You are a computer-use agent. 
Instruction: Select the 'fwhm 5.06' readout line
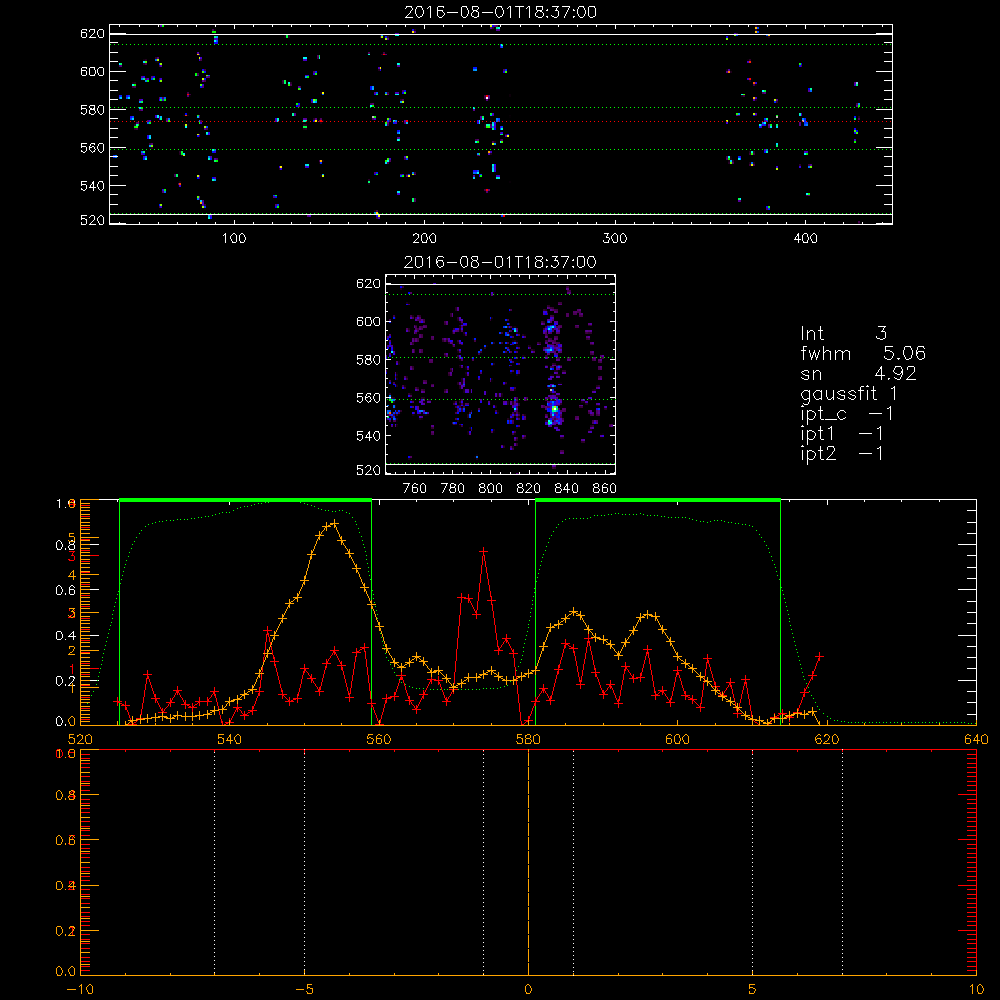click(863, 353)
